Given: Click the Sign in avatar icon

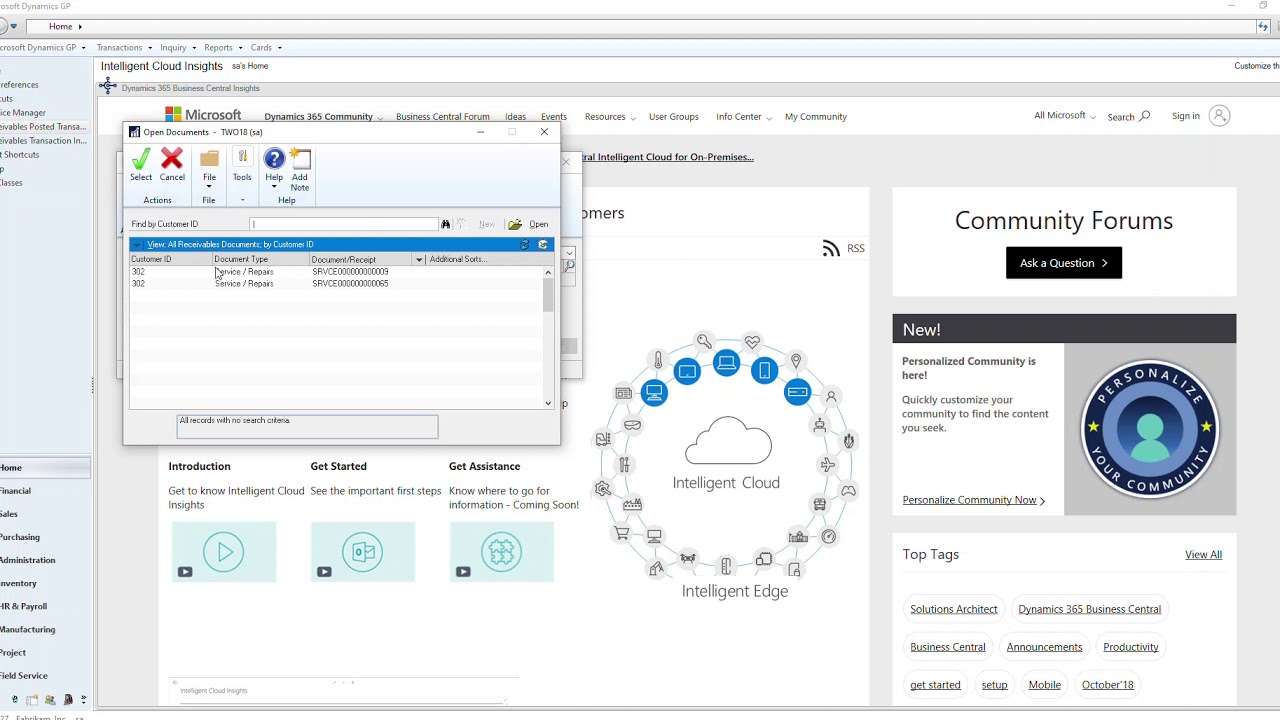Looking at the screenshot, I should [x=1219, y=116].
